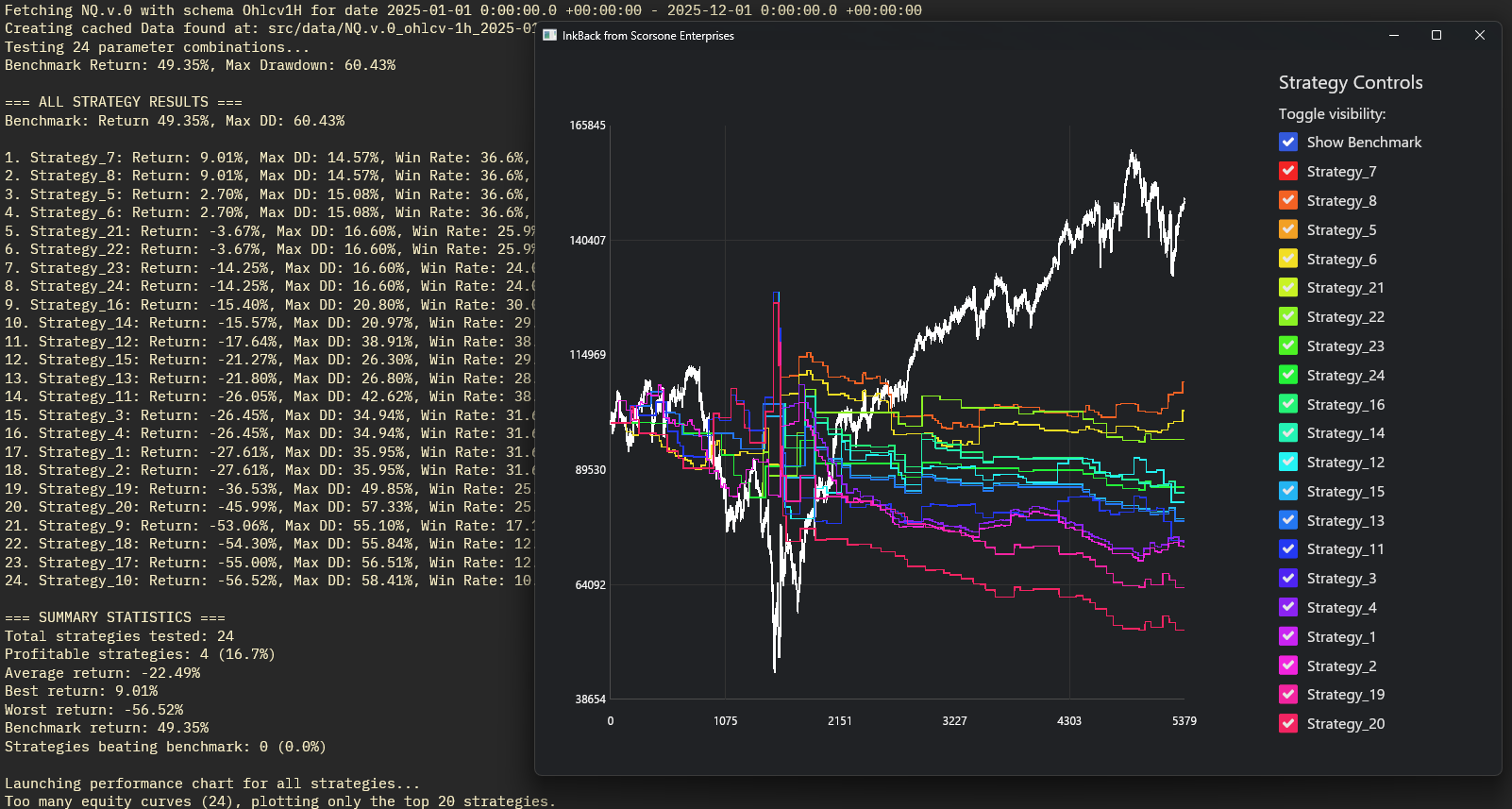Toggle the Strategy_1 checkbox
This screenshot has height=809, width=1512.
pos(1288,636)
